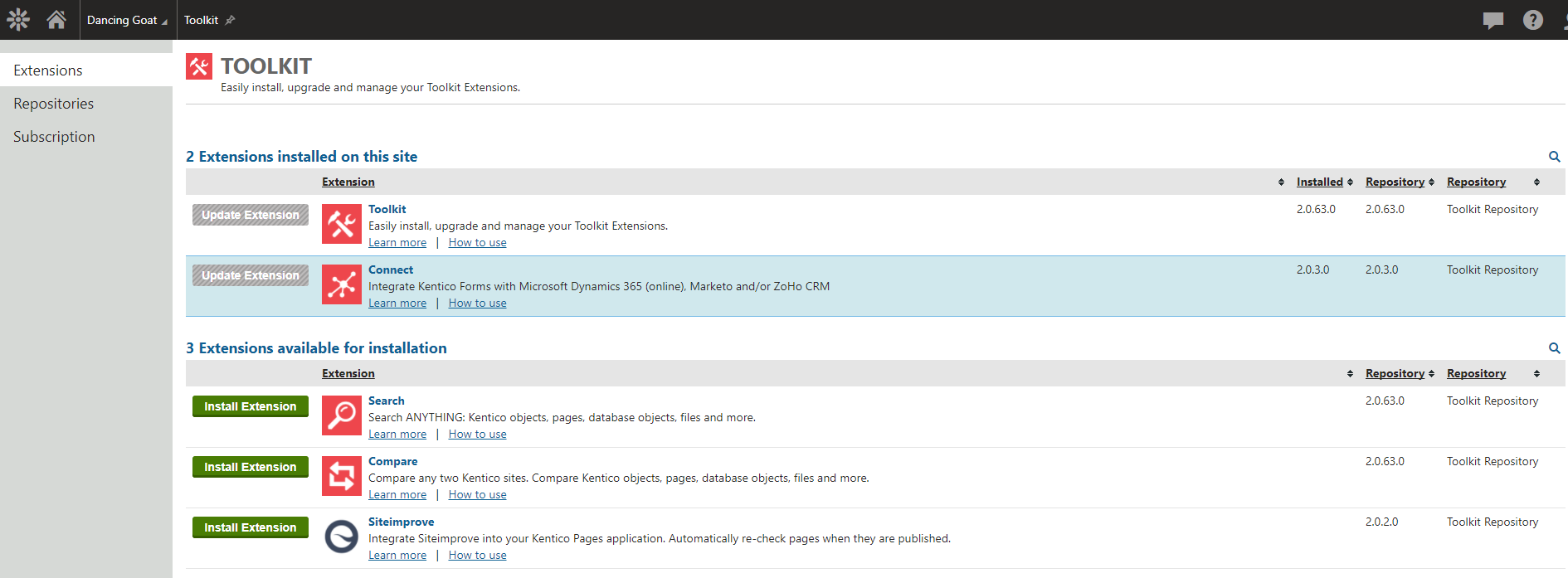Image resolution: width=1568 pixels, height=578 pixels.
Task: Open Learn more for Siteimprove
Action: (x=397, y=556)
